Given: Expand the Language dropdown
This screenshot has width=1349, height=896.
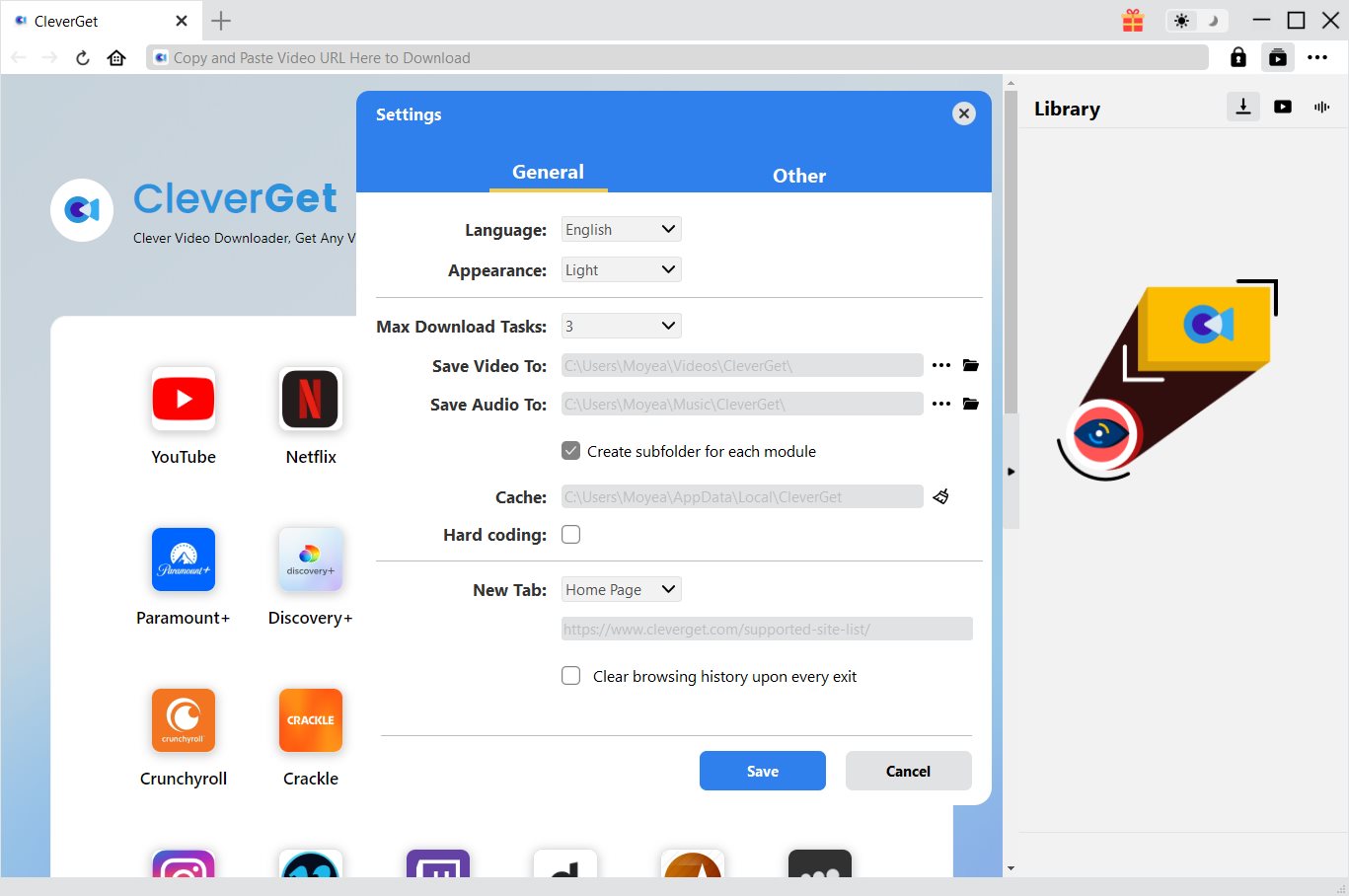Looking at the screenshot, I should point(621,230).
